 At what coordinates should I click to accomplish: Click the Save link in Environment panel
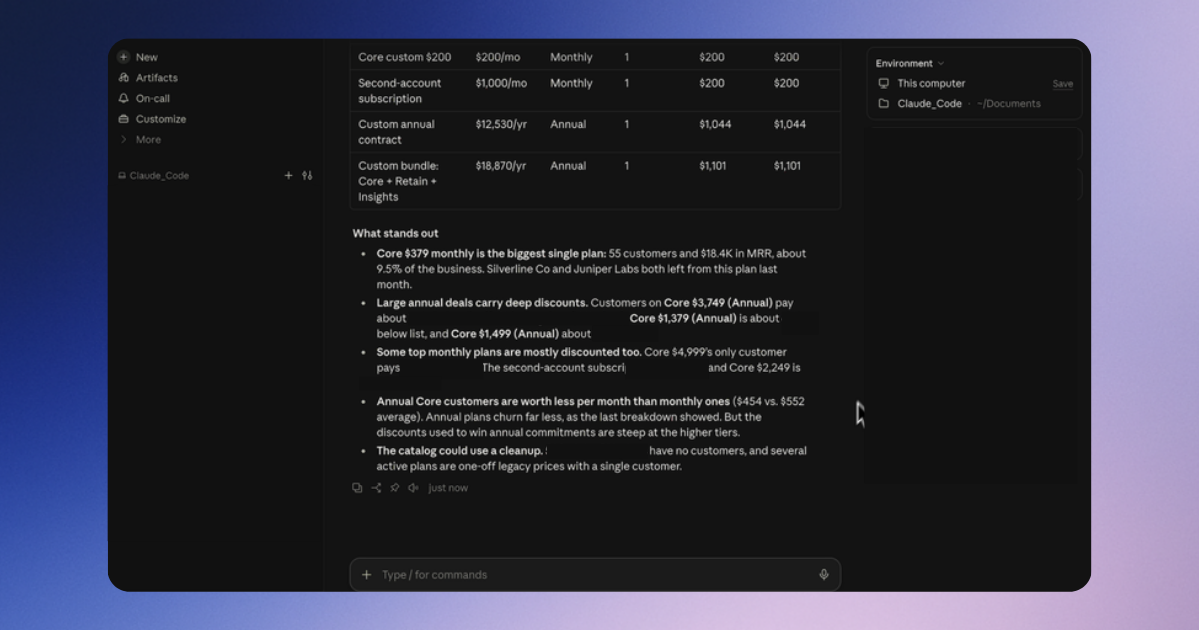[x=1063, y=84]
